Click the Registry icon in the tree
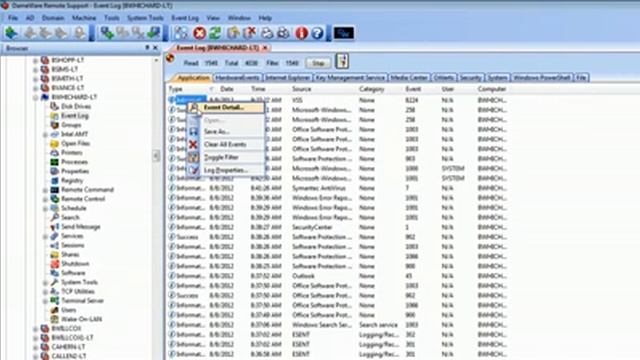Screen dimensions: 640x360 click(54, 180)
